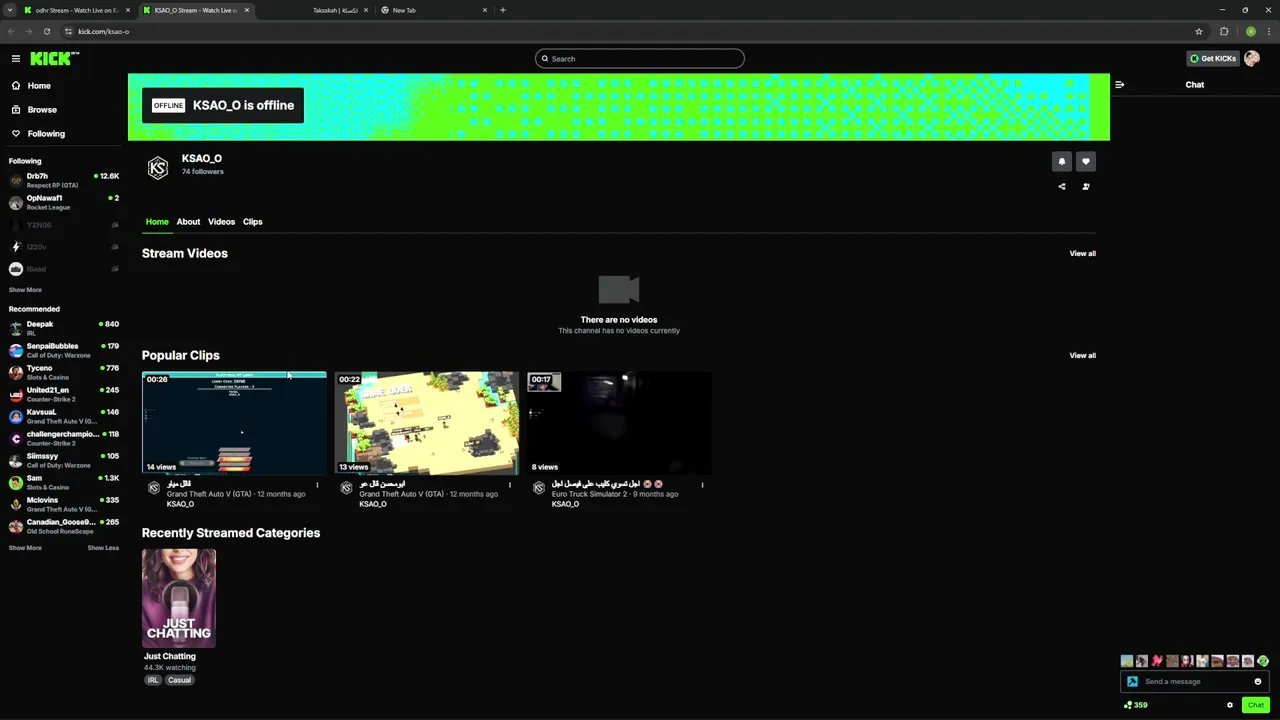Screen dimensions: 1280x720
Task: Play the 00:22 clip thumbnail
Action: [x=427, y=423]
